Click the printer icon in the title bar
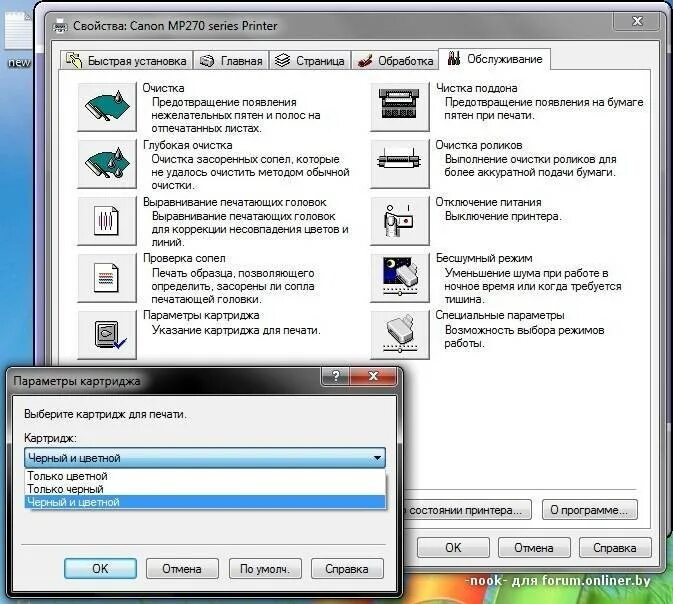 click(60, 26)
